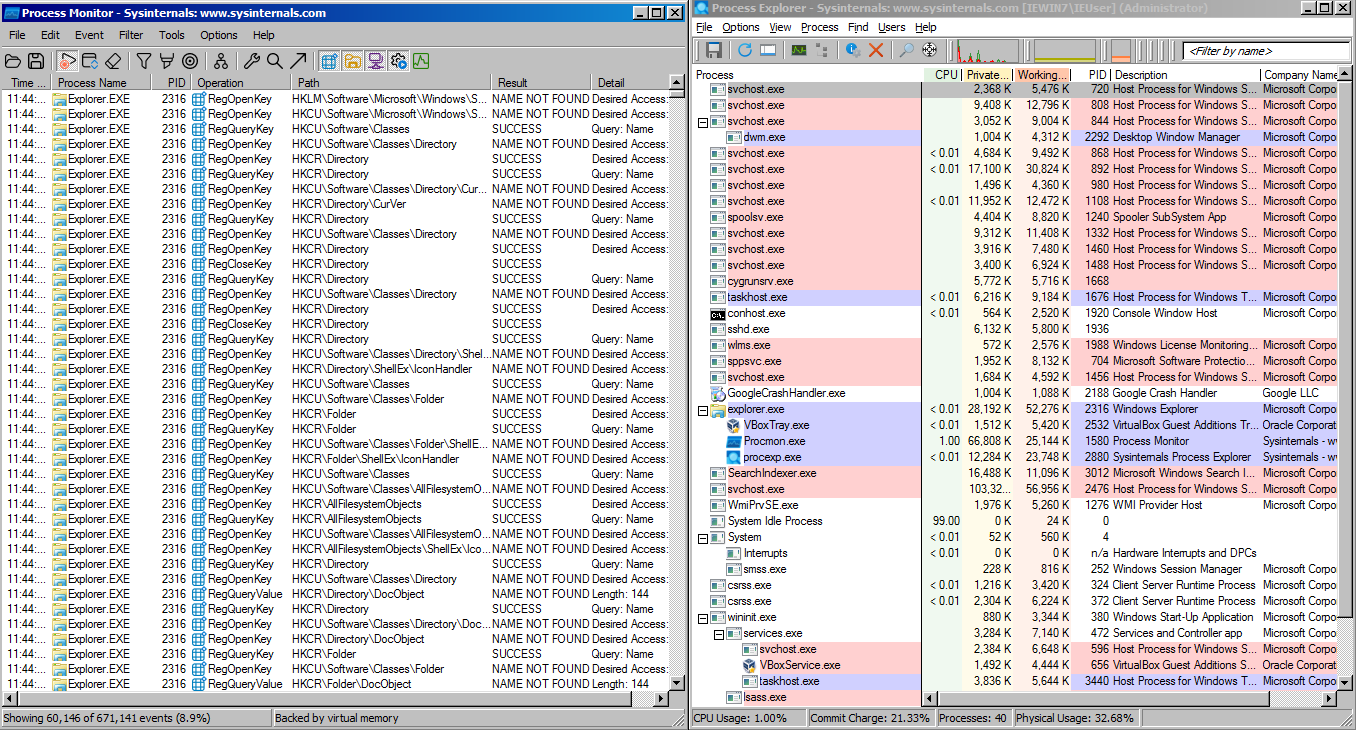Sort by the Operation column header in Process Monitor
This screenshot has height=730, width=1356.
click(x=241, y=83)
